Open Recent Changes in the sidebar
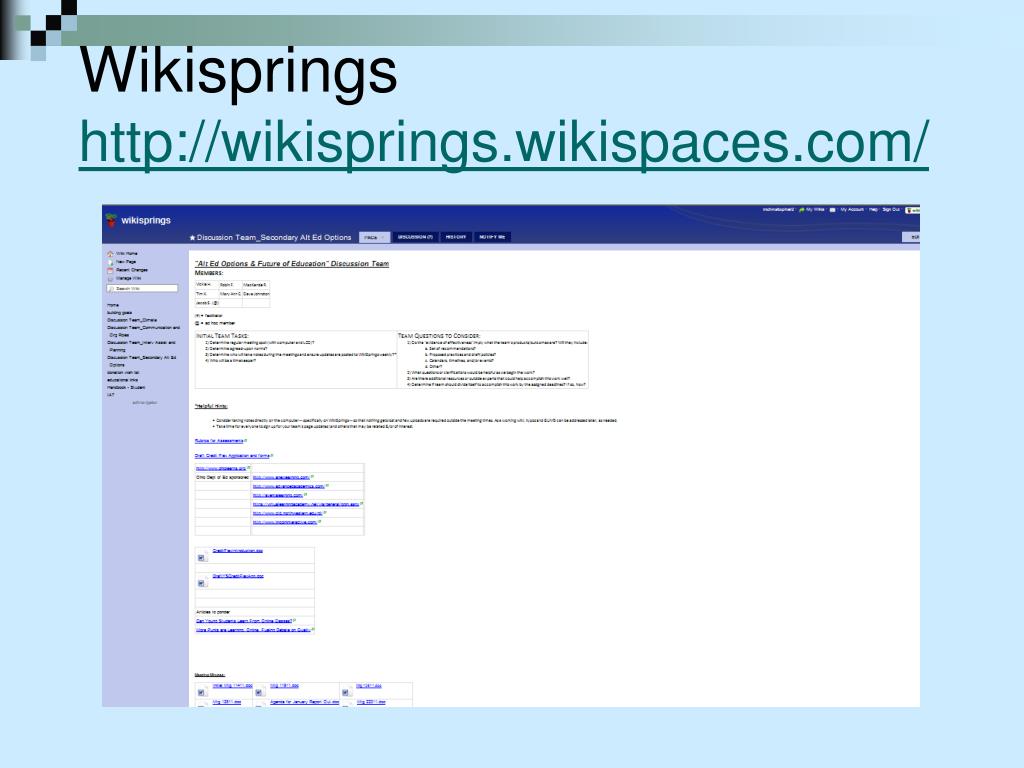 [132, 270]
